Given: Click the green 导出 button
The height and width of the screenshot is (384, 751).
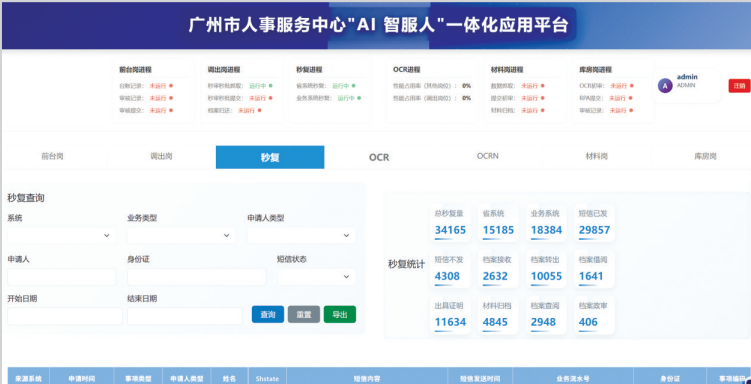Looking at the screenshot, I should coord(340,315).
